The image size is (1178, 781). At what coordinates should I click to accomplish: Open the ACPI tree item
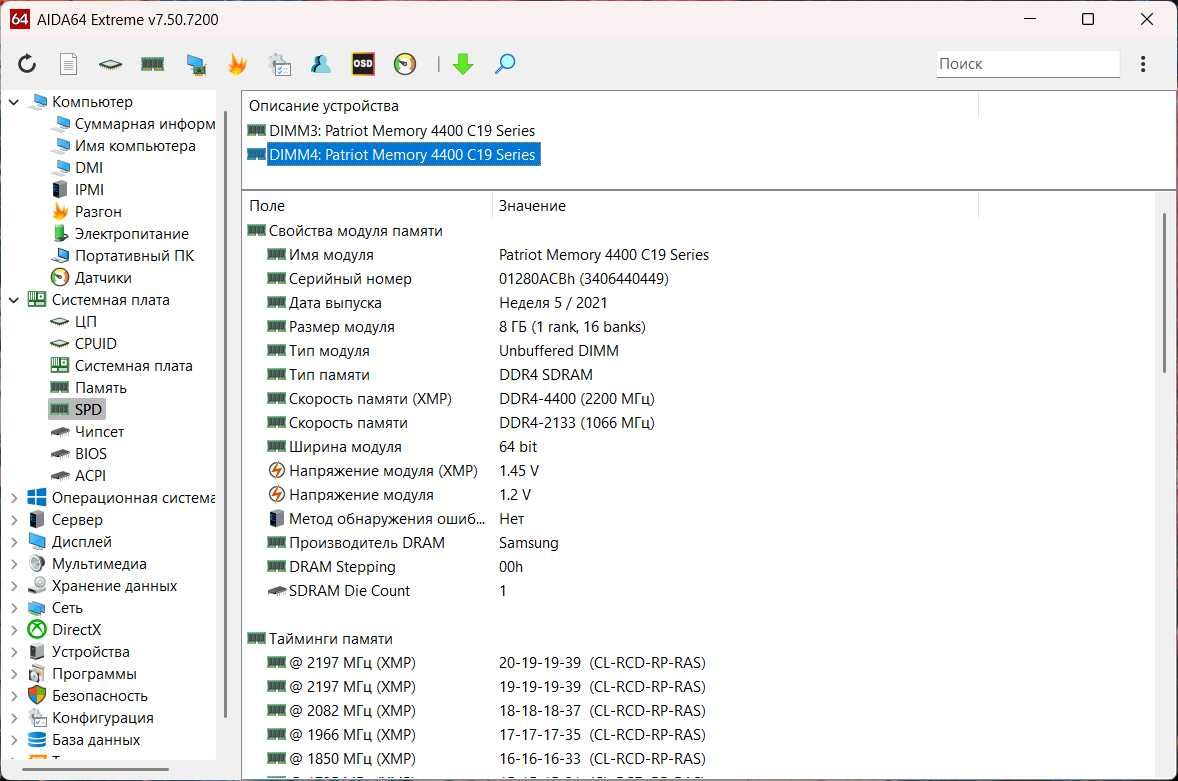78,475
